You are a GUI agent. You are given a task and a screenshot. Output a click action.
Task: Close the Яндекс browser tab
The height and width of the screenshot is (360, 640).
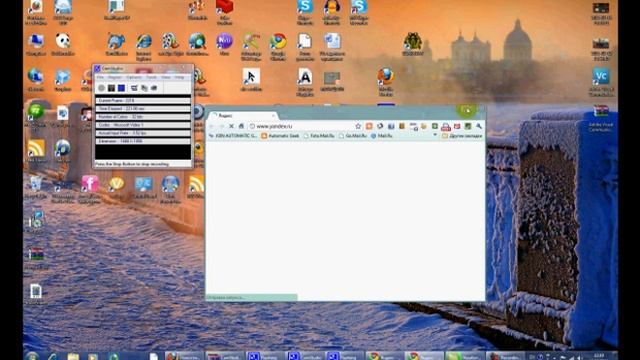[x=273, y=116]
